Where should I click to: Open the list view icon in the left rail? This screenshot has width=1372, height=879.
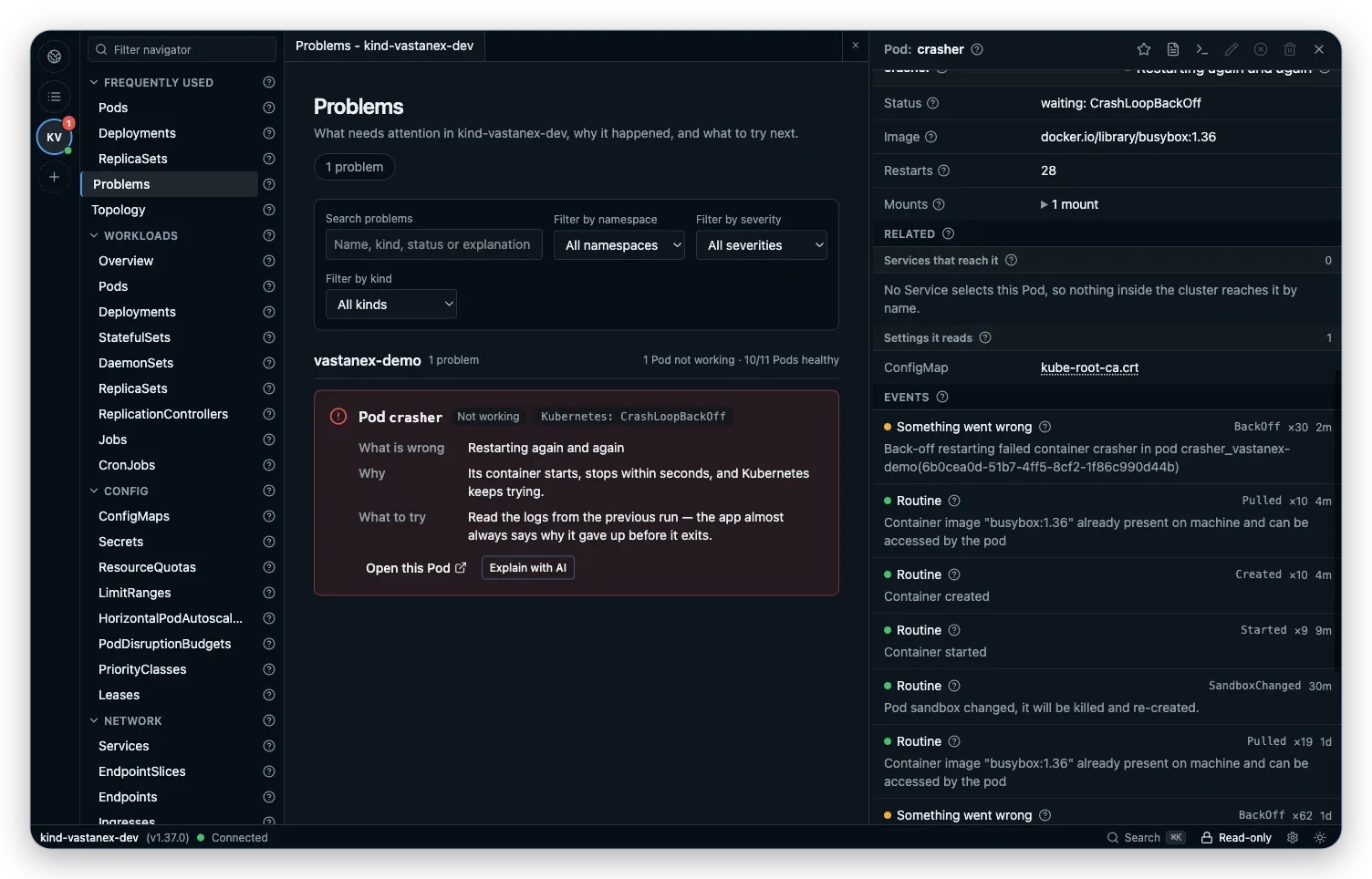click(54, 97)
